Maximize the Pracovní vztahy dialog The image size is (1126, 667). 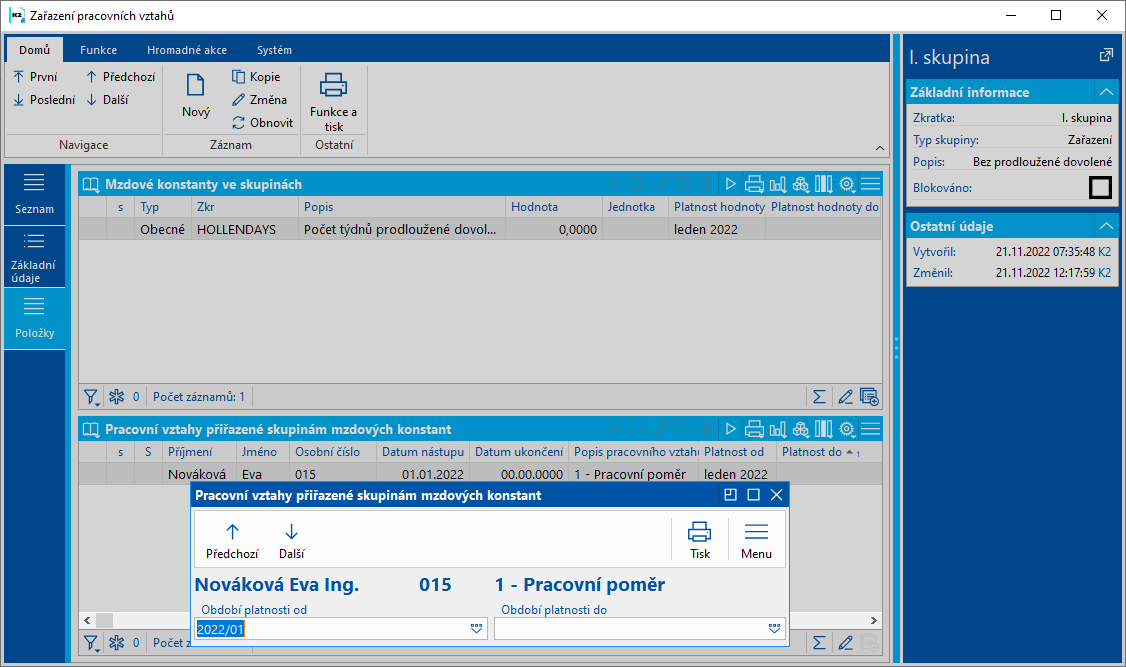(753, 495)
